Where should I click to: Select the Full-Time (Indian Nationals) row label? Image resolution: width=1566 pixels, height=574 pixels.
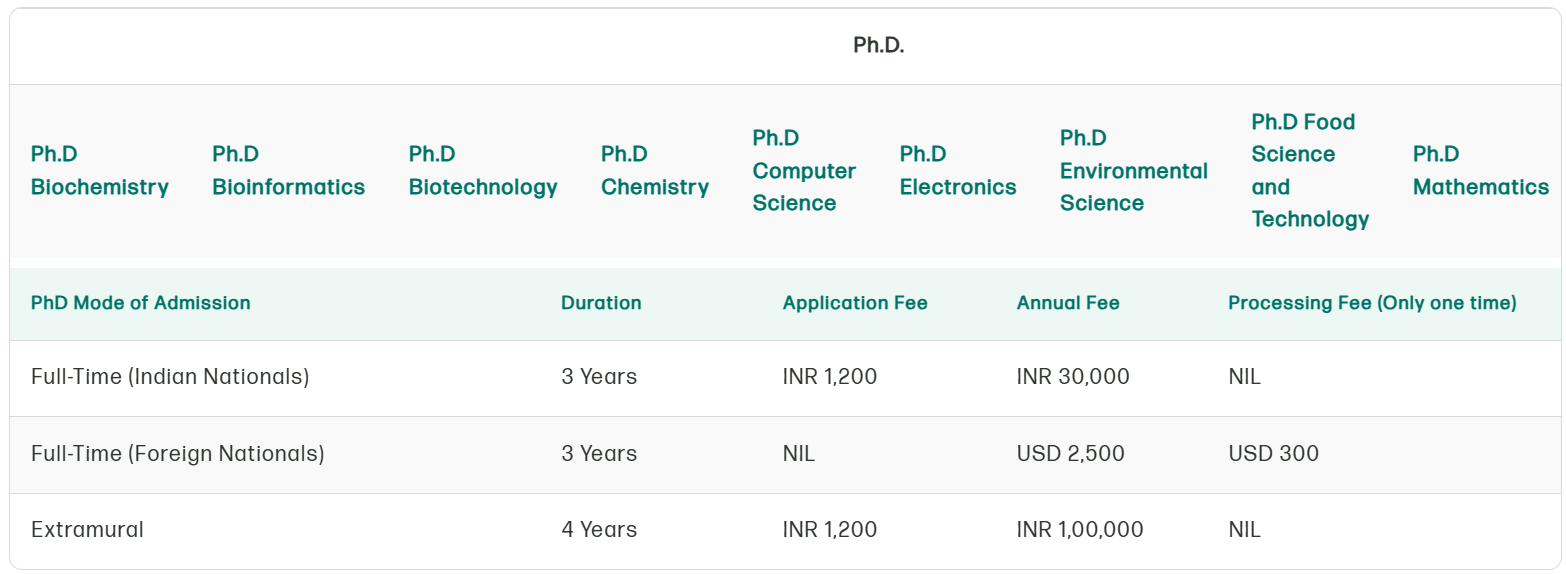click(x=170, y=377)
